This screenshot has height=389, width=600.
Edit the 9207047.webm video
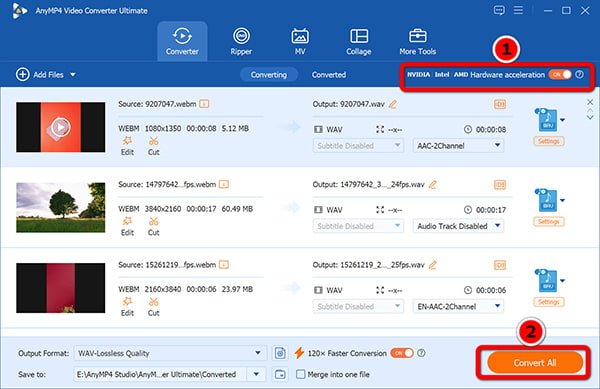(127, 146)
